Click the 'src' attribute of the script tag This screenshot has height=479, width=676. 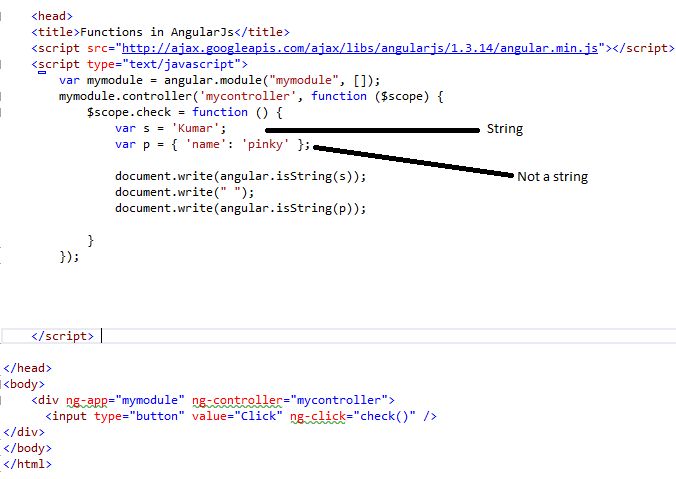coord(97,48)
